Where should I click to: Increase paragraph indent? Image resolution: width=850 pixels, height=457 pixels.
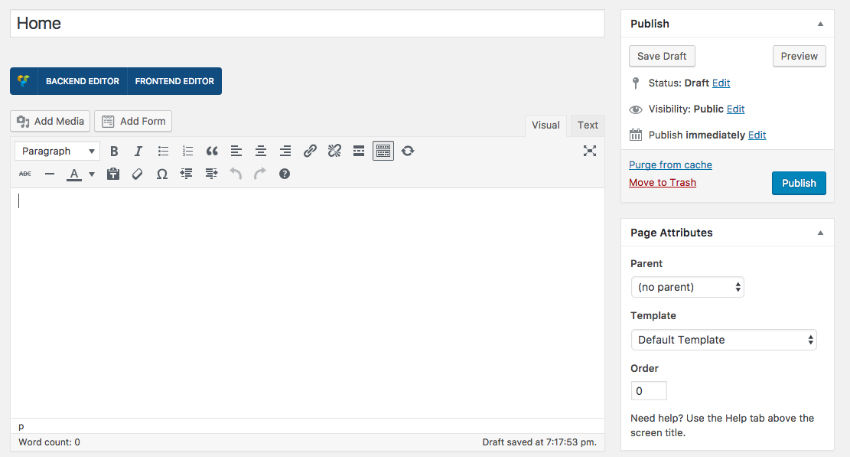coord(211,174)
